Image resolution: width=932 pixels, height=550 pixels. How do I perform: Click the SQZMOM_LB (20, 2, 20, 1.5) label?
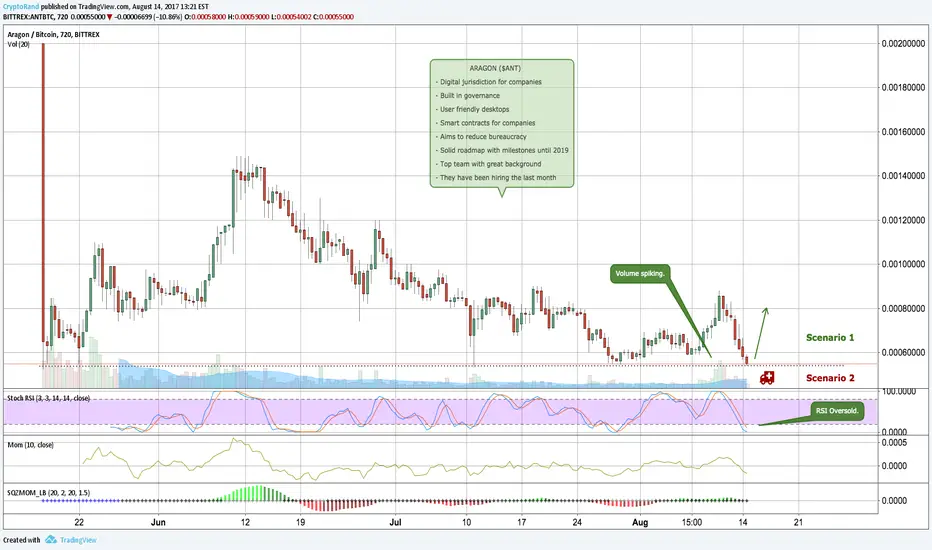(x=49, y=493)
